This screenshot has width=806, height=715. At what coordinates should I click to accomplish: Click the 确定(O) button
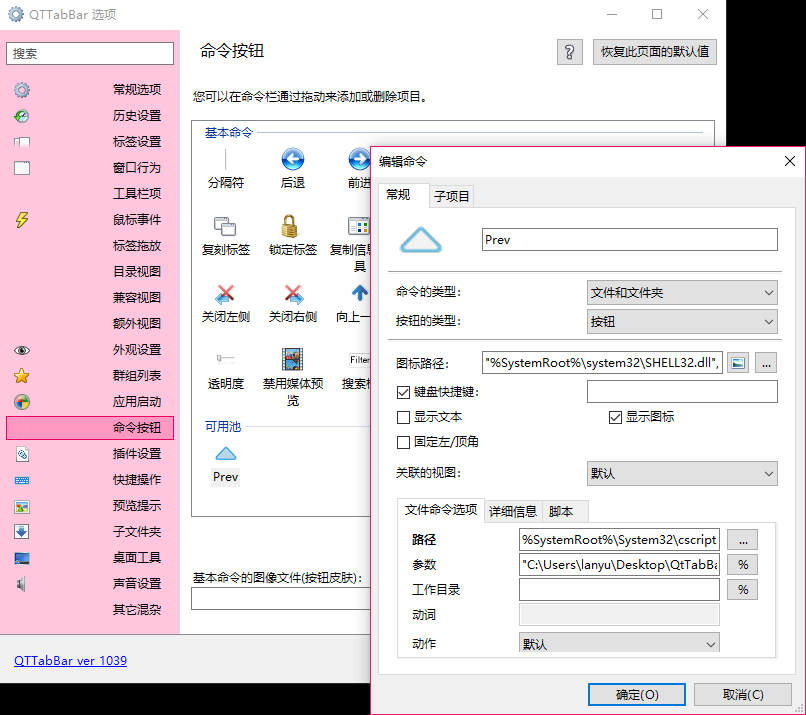637,694
